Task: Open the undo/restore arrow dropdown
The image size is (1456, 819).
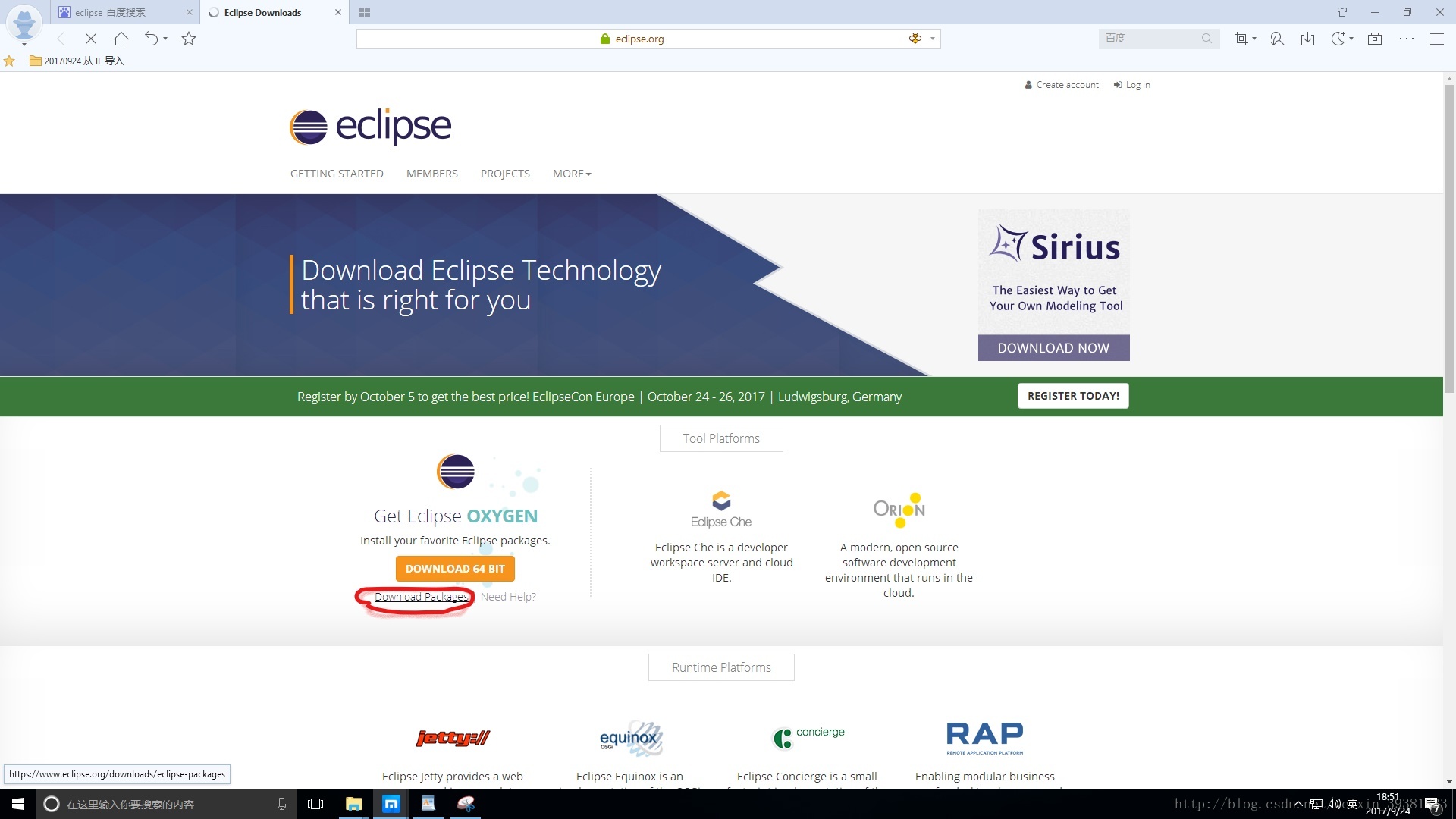Action: (165, 39)
